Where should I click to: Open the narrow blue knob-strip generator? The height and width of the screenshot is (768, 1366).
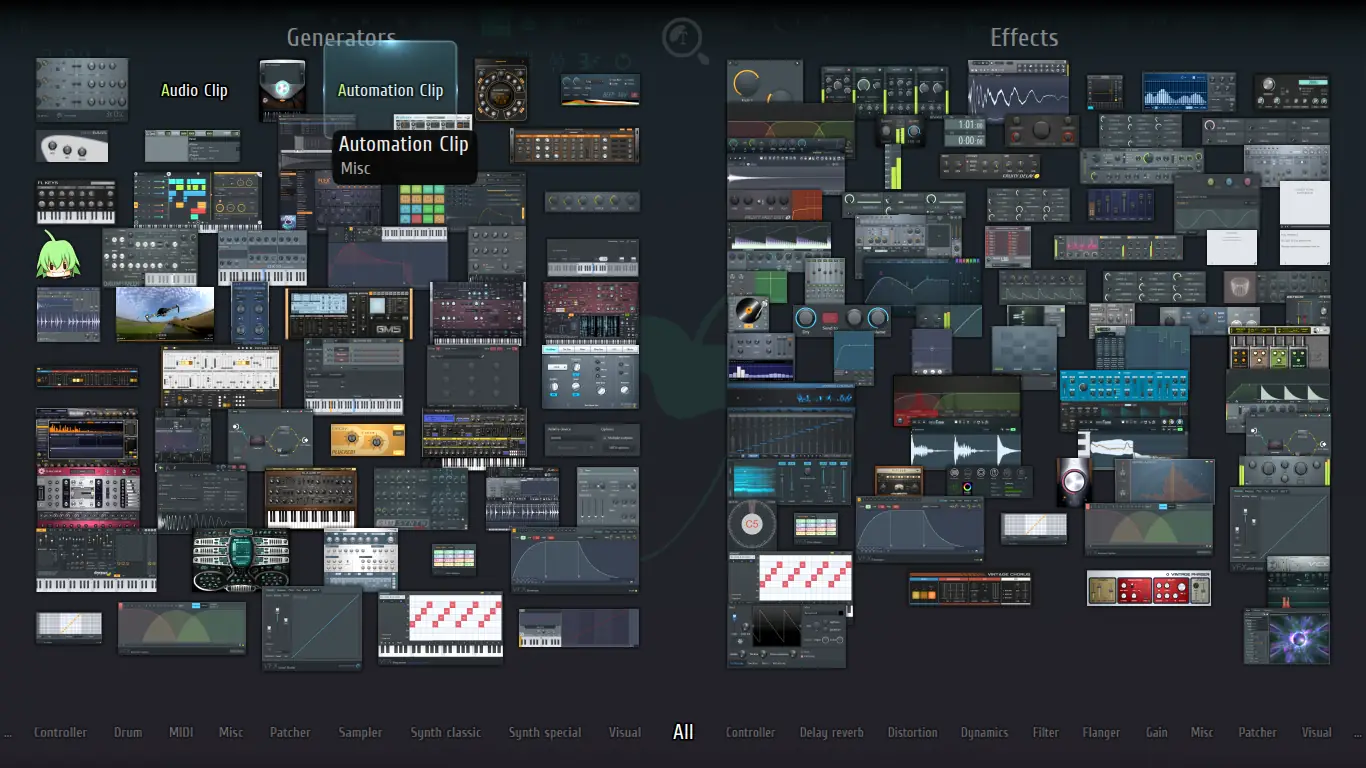pyautogui.click(x=250, y=313)
